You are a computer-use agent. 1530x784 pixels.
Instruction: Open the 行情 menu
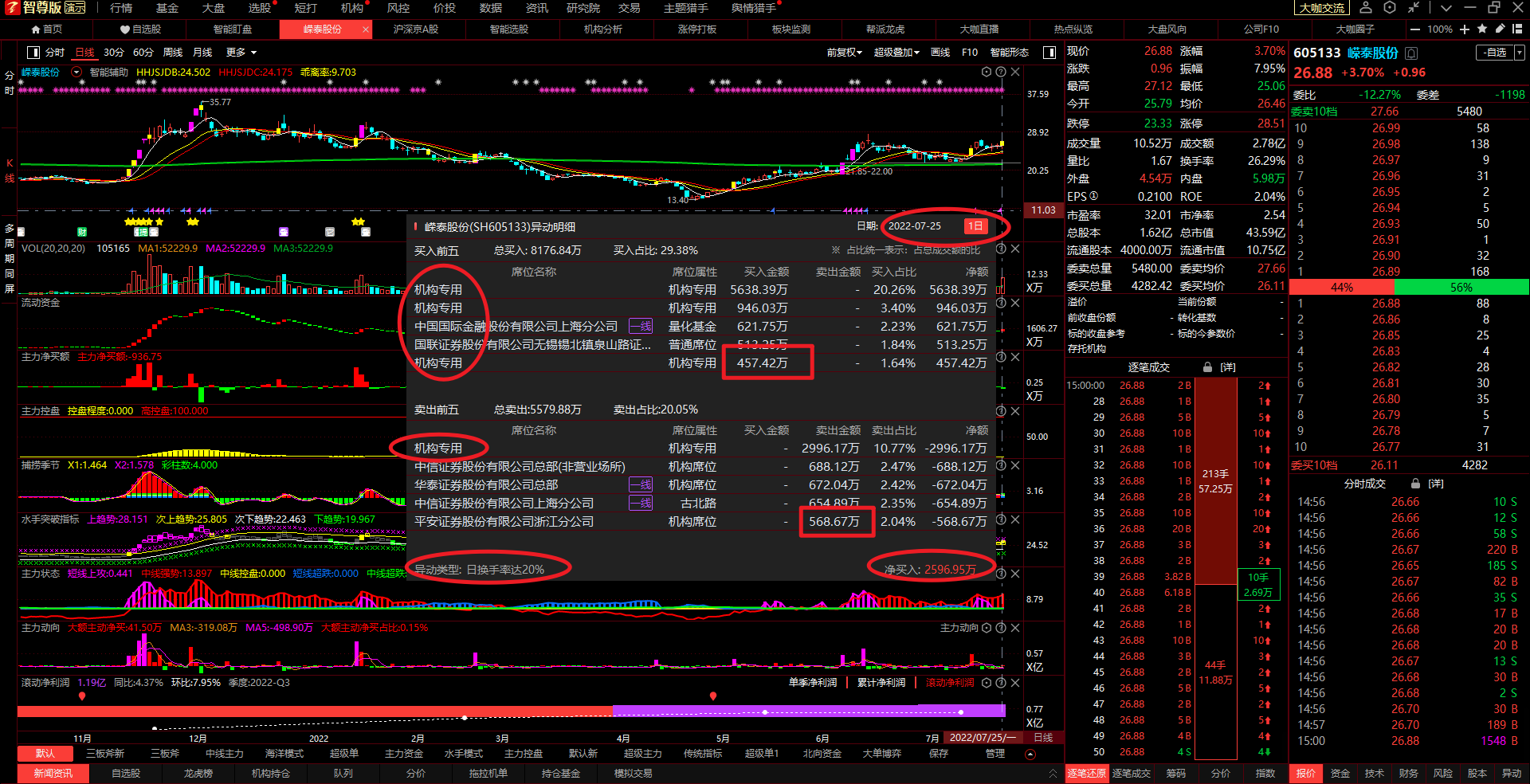pyautogui.click(x=121, y=8)
